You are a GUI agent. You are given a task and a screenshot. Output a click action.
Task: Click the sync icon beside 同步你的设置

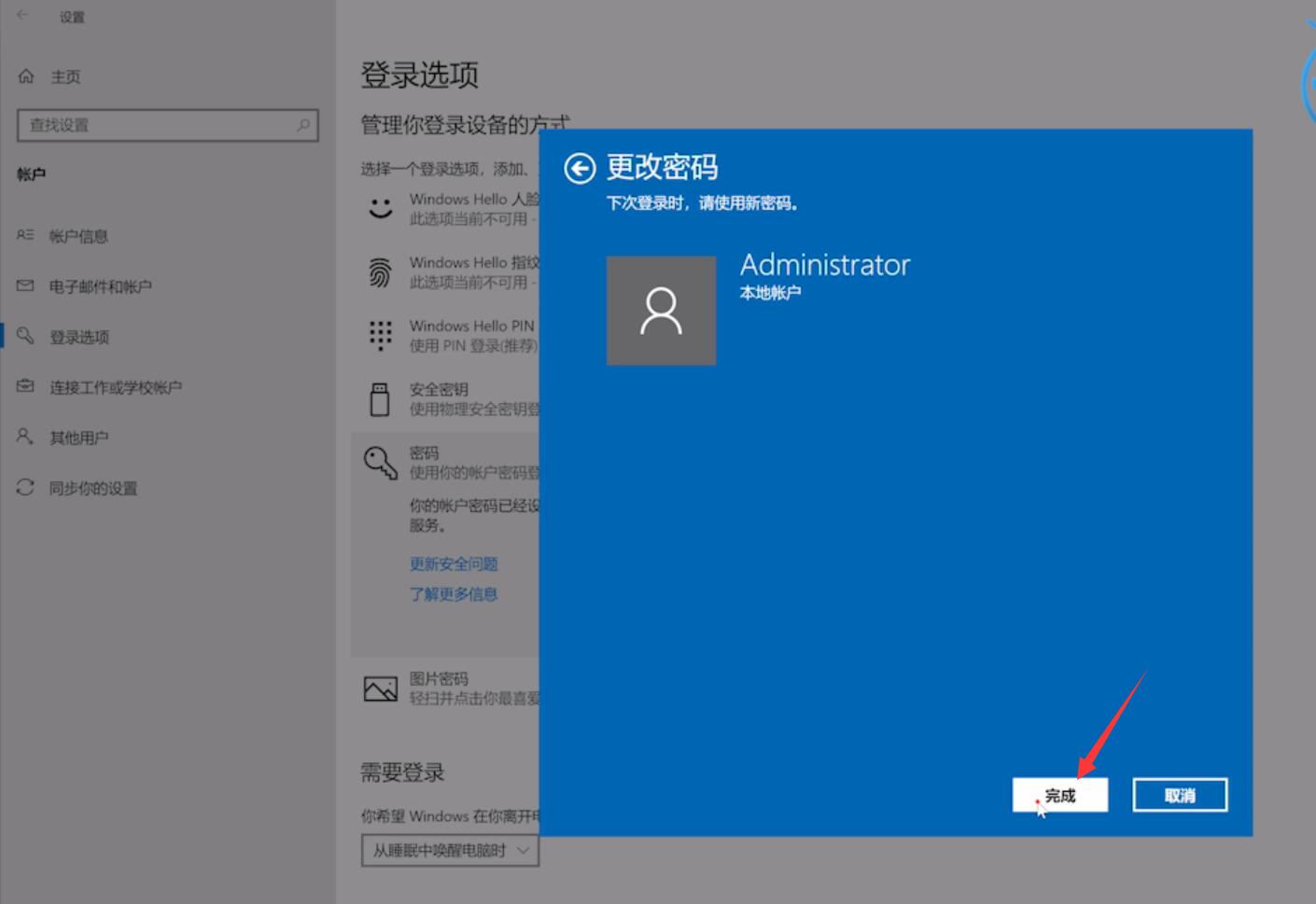(25, 487)
